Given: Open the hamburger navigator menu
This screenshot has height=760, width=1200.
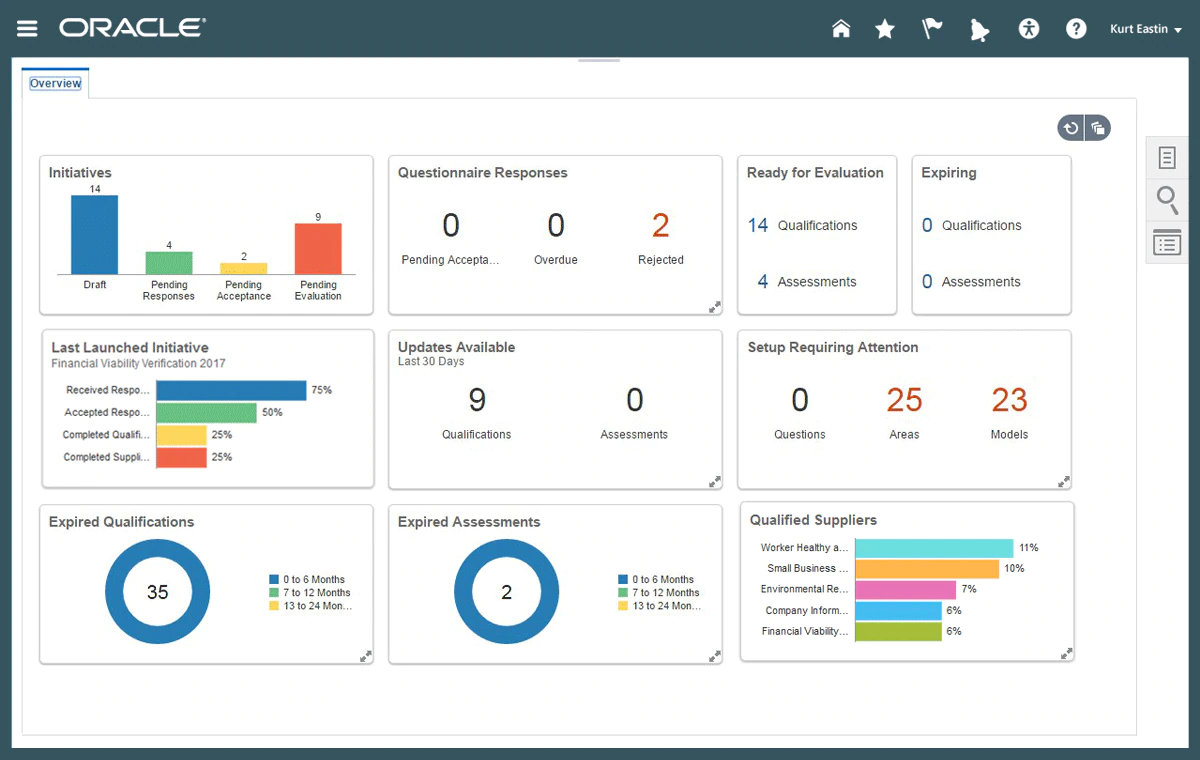Looking at the screenshot, I should (x=27, y=29).
